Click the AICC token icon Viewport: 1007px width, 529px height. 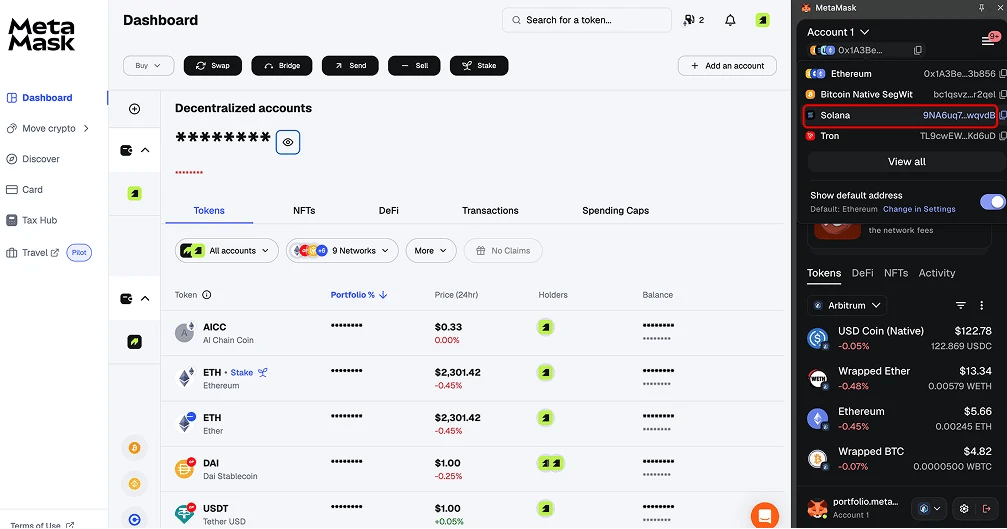coord(185,332)
